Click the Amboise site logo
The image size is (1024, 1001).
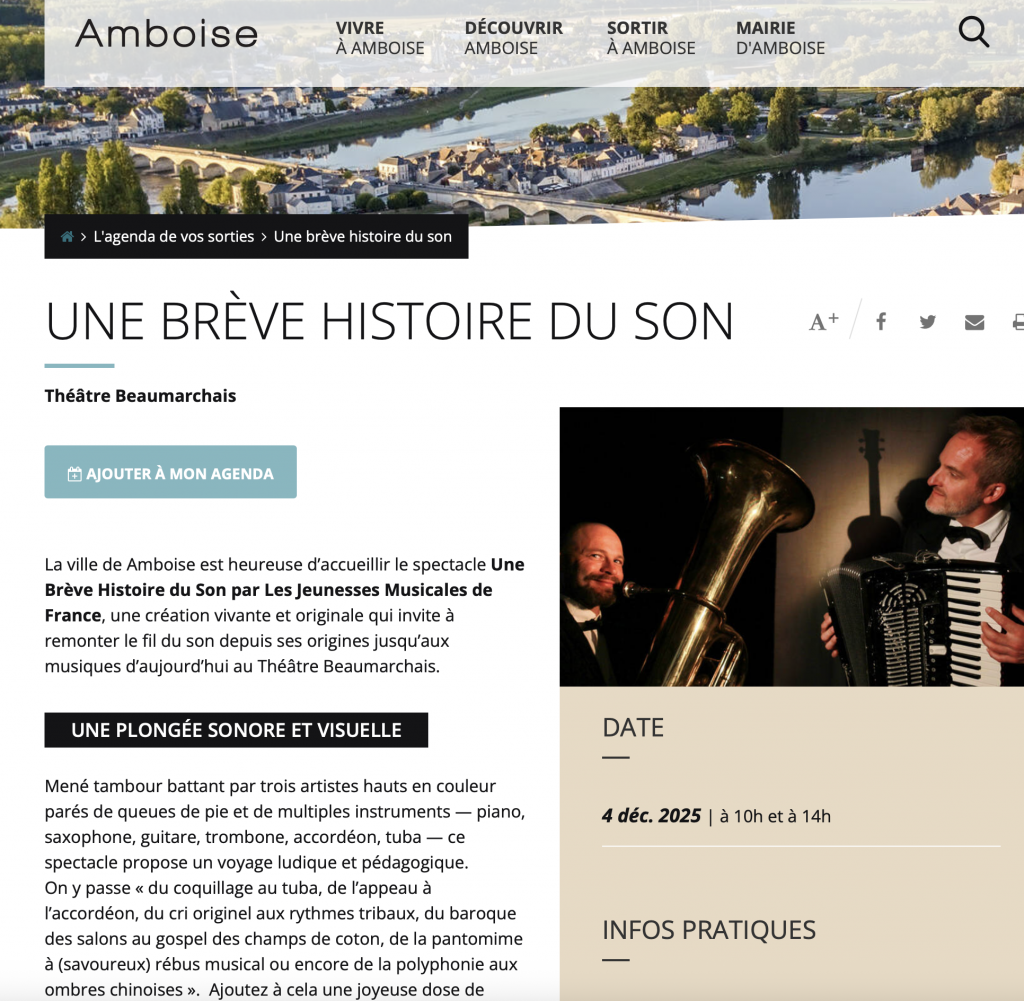click(x=167, y=34)
